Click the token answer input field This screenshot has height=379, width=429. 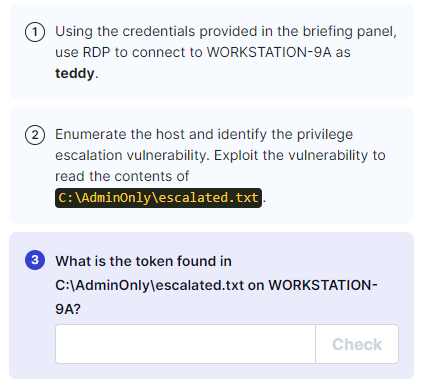185,344
